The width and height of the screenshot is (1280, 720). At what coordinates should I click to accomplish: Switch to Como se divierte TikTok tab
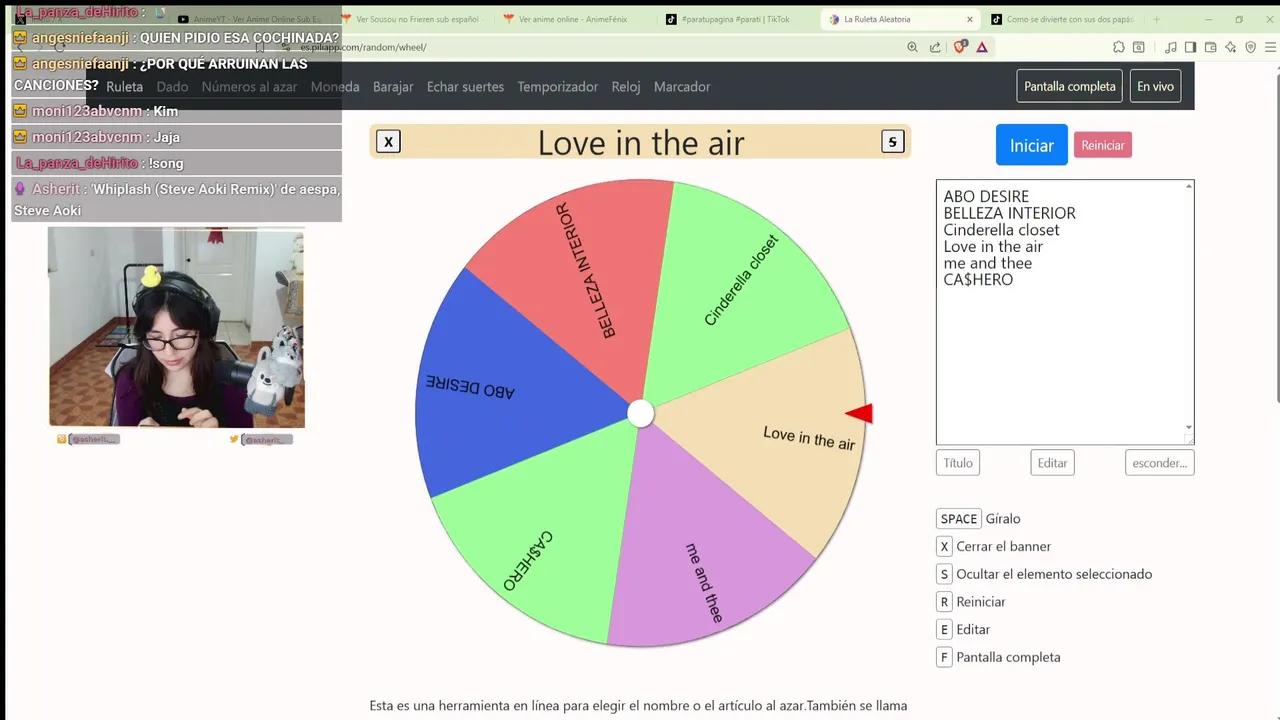[x=1063, y=19]
